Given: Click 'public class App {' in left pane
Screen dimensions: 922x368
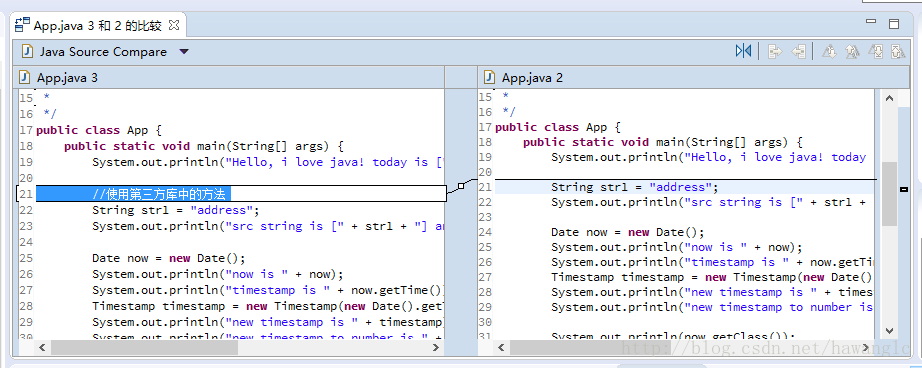Looking at the screenshot, I should pyautogui.click(x=98, y=131).
